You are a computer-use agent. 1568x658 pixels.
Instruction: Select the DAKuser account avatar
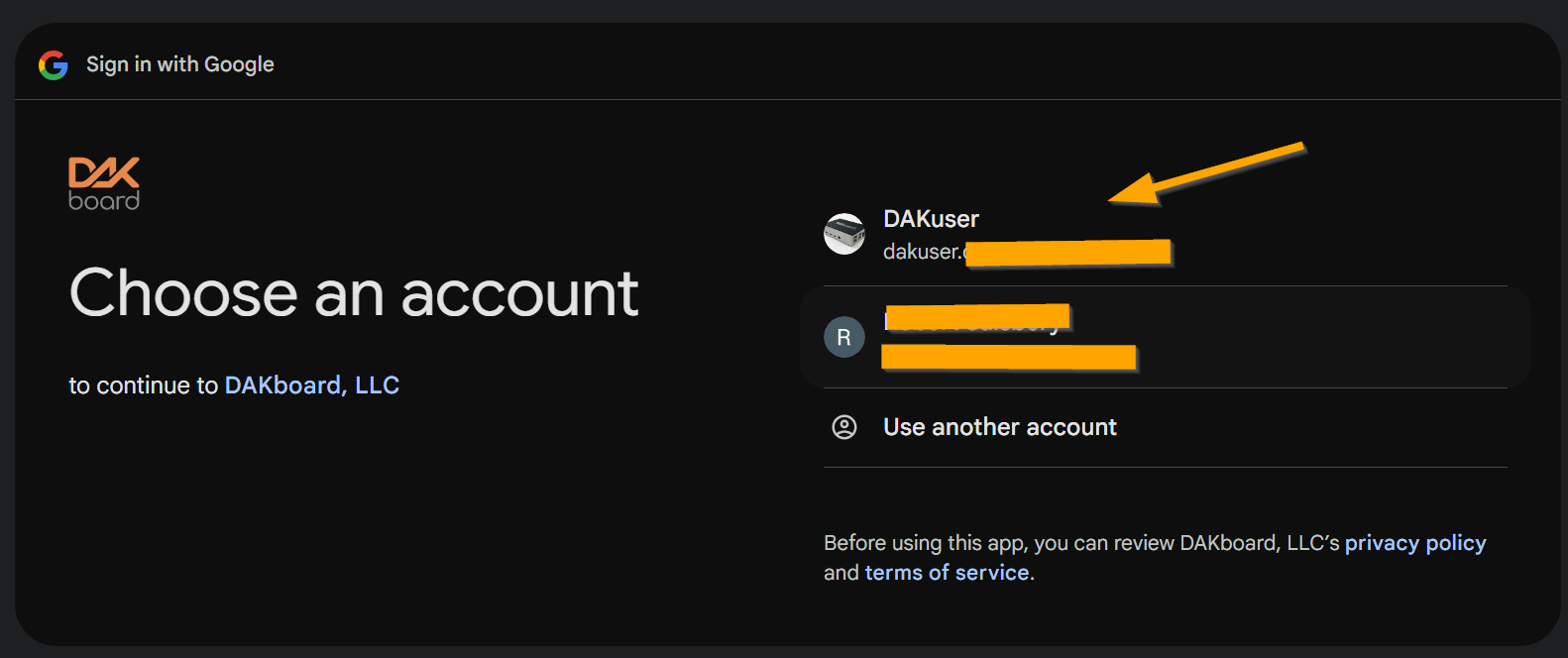coord(844,234)
